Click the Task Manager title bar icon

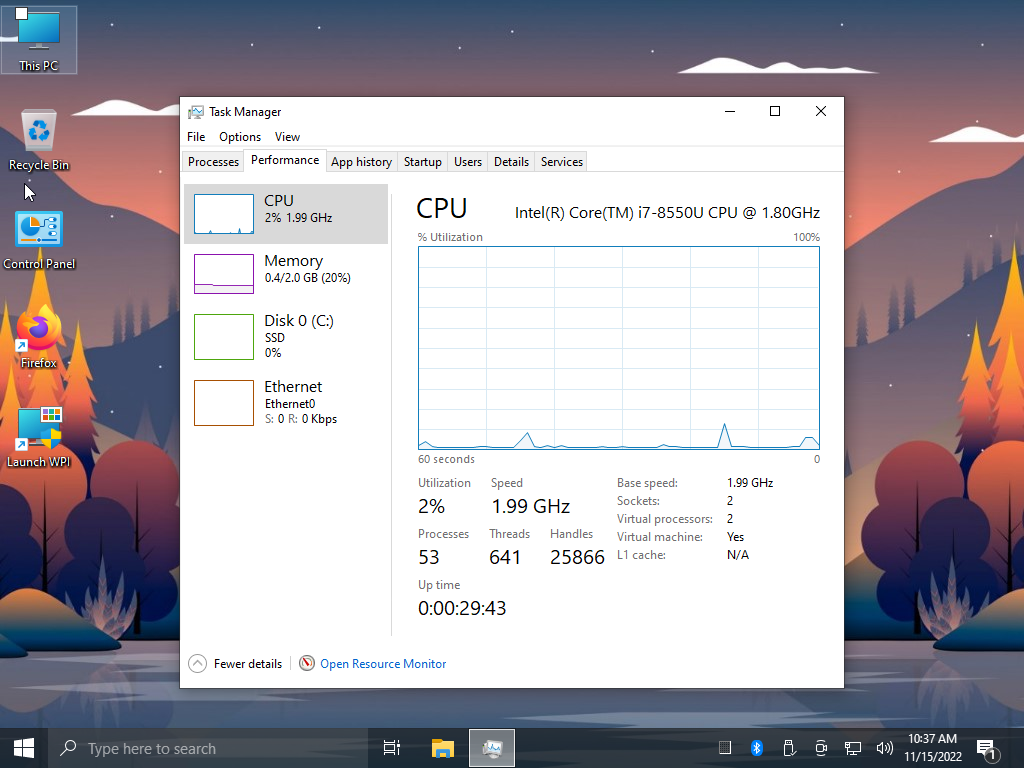[x=195, y=112]
